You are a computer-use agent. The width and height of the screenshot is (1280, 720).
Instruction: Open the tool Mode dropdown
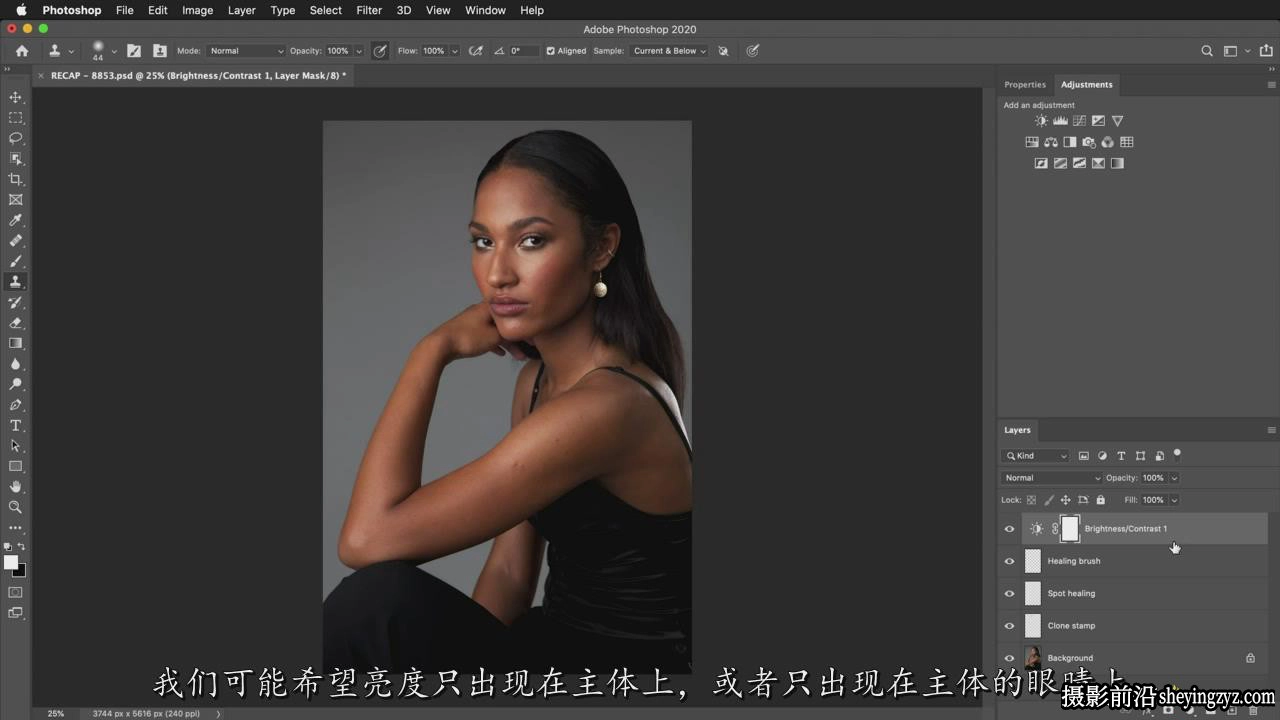[246, 51]
